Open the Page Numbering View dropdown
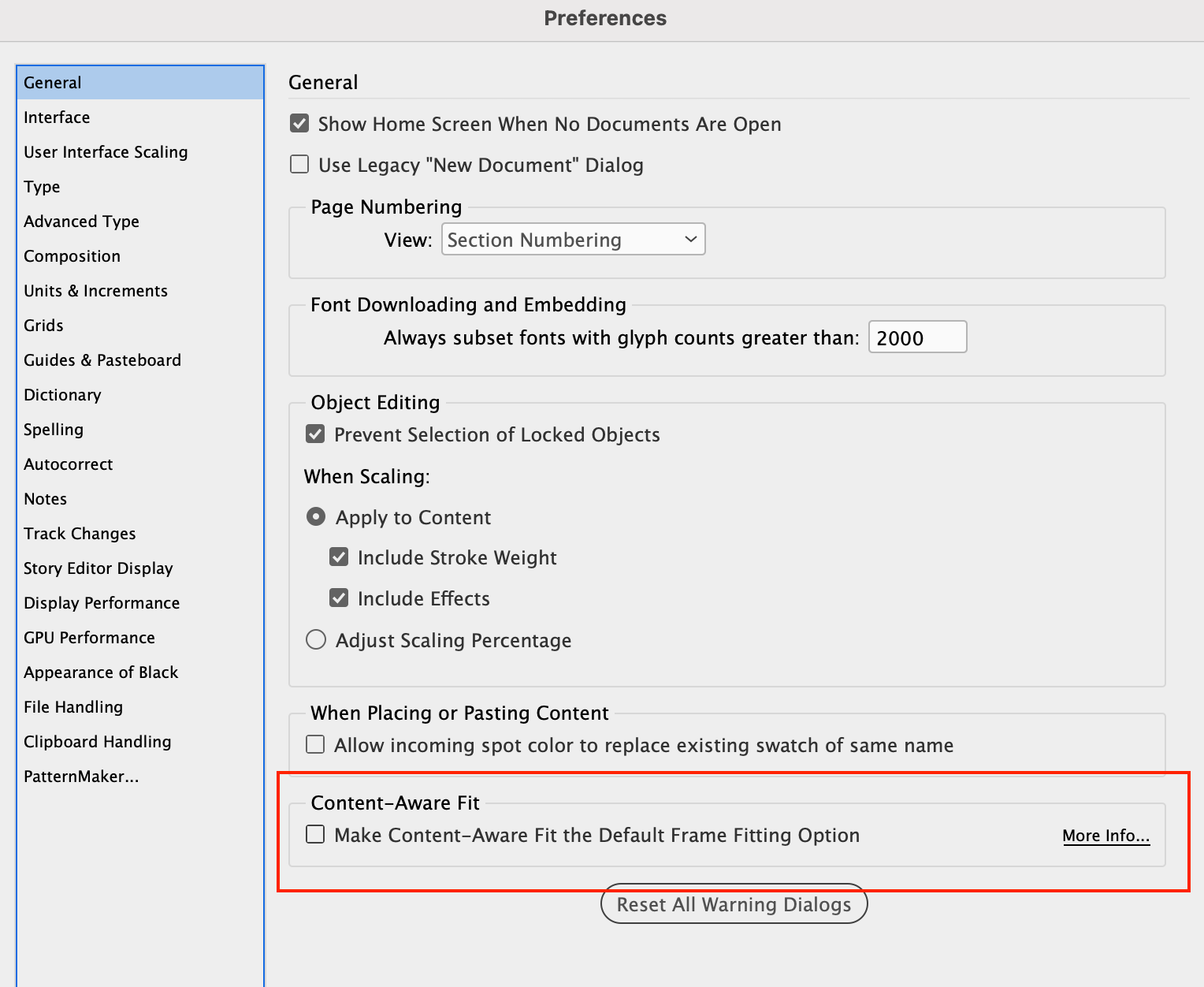Image resolution: width=1204 pixels, height=987 pixels. tap(573, 240)
